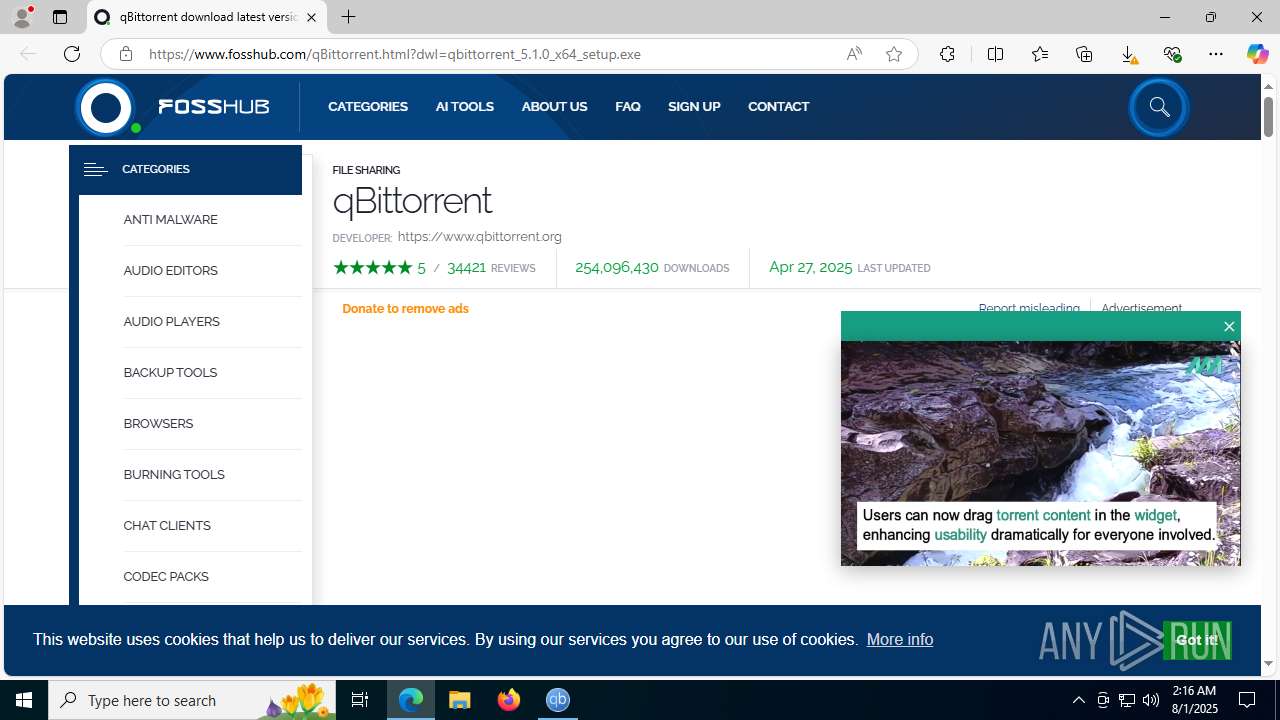Toggle Split screen icon
Viewport: 1280px width, 720px height.
coord(995,54)
